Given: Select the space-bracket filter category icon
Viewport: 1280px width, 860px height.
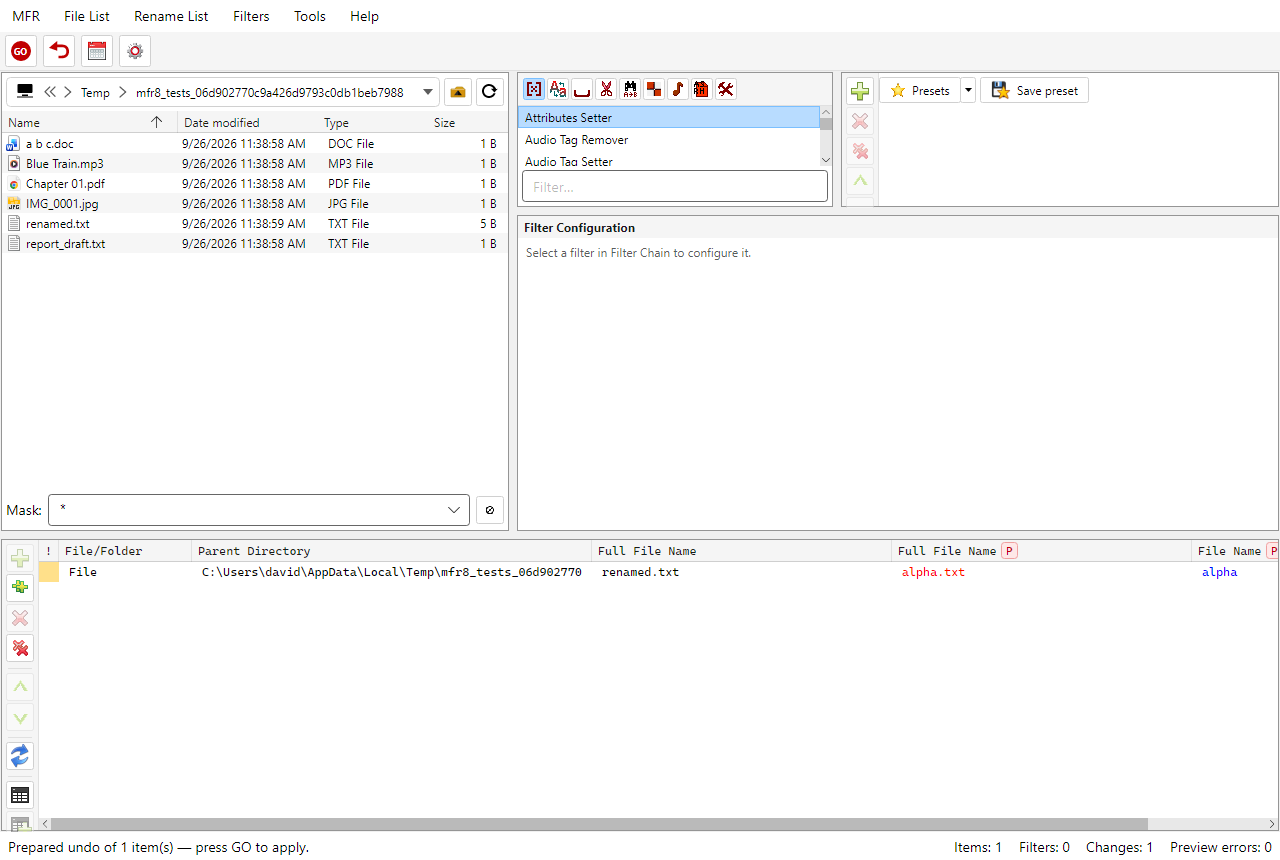Looking at the screenshot, I should click(x=582, y=89).
